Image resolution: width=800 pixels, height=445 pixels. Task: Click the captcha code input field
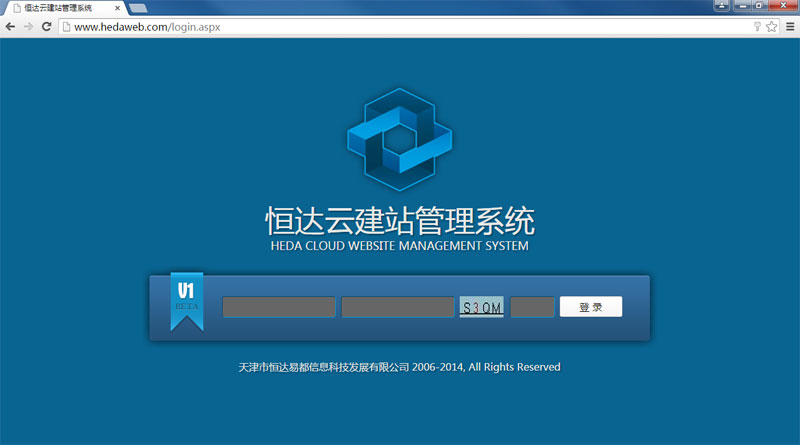point(532,307)
